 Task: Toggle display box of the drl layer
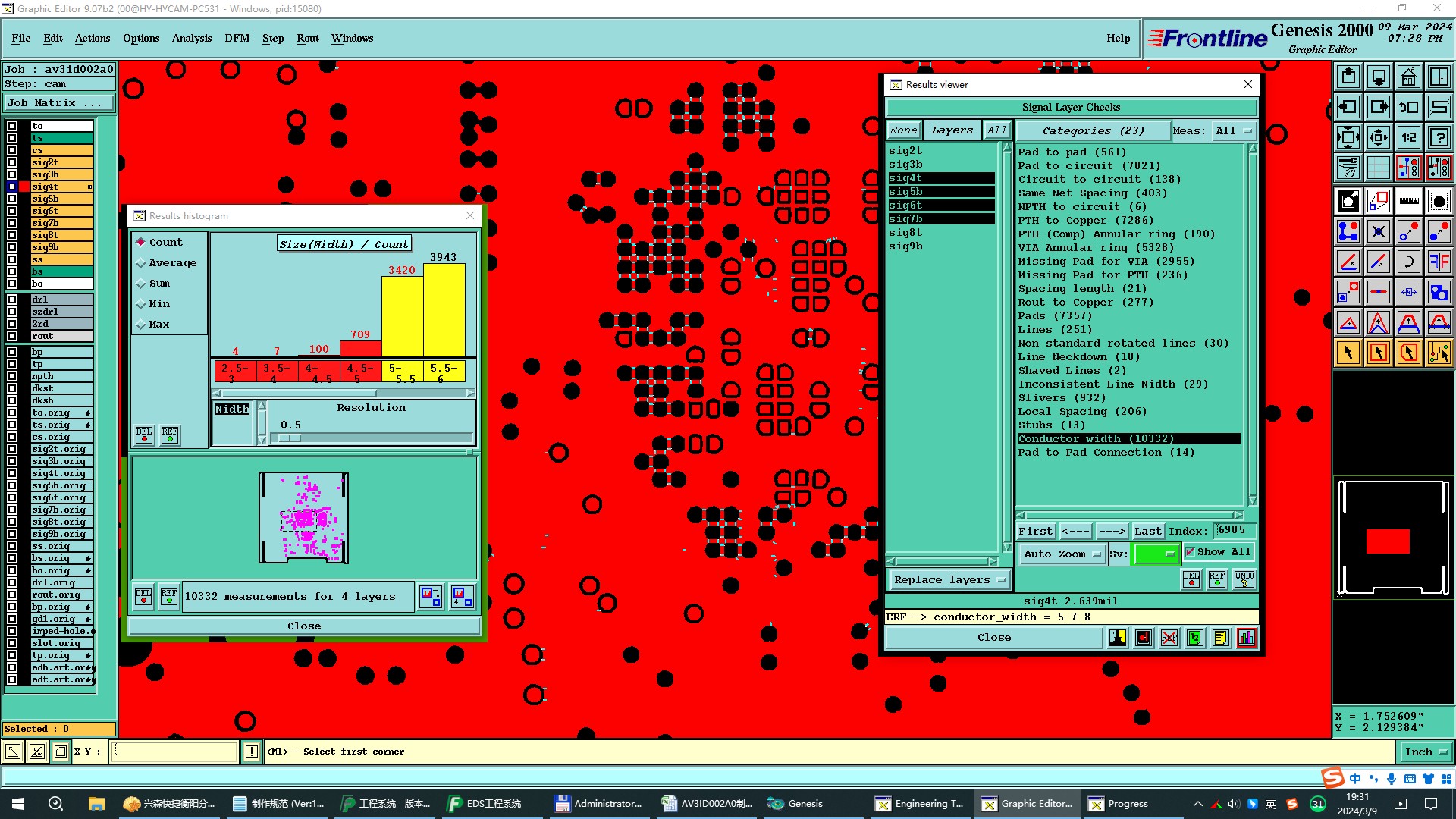click(x=12, y=300)
